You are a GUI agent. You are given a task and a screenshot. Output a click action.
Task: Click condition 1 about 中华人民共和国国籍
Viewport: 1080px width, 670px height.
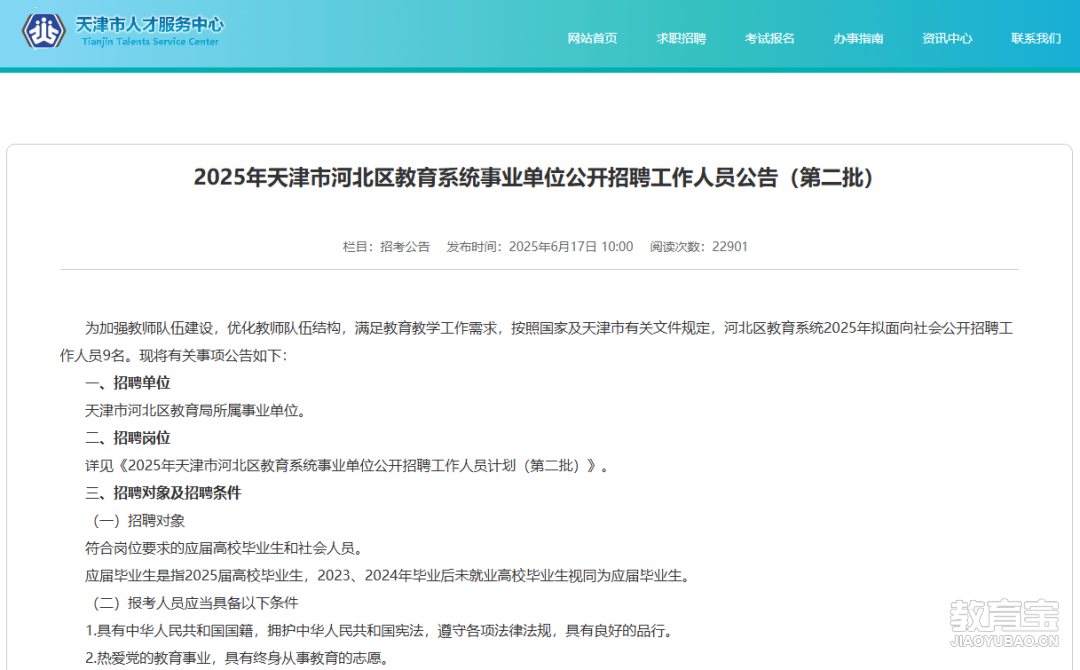click(380, 631)
